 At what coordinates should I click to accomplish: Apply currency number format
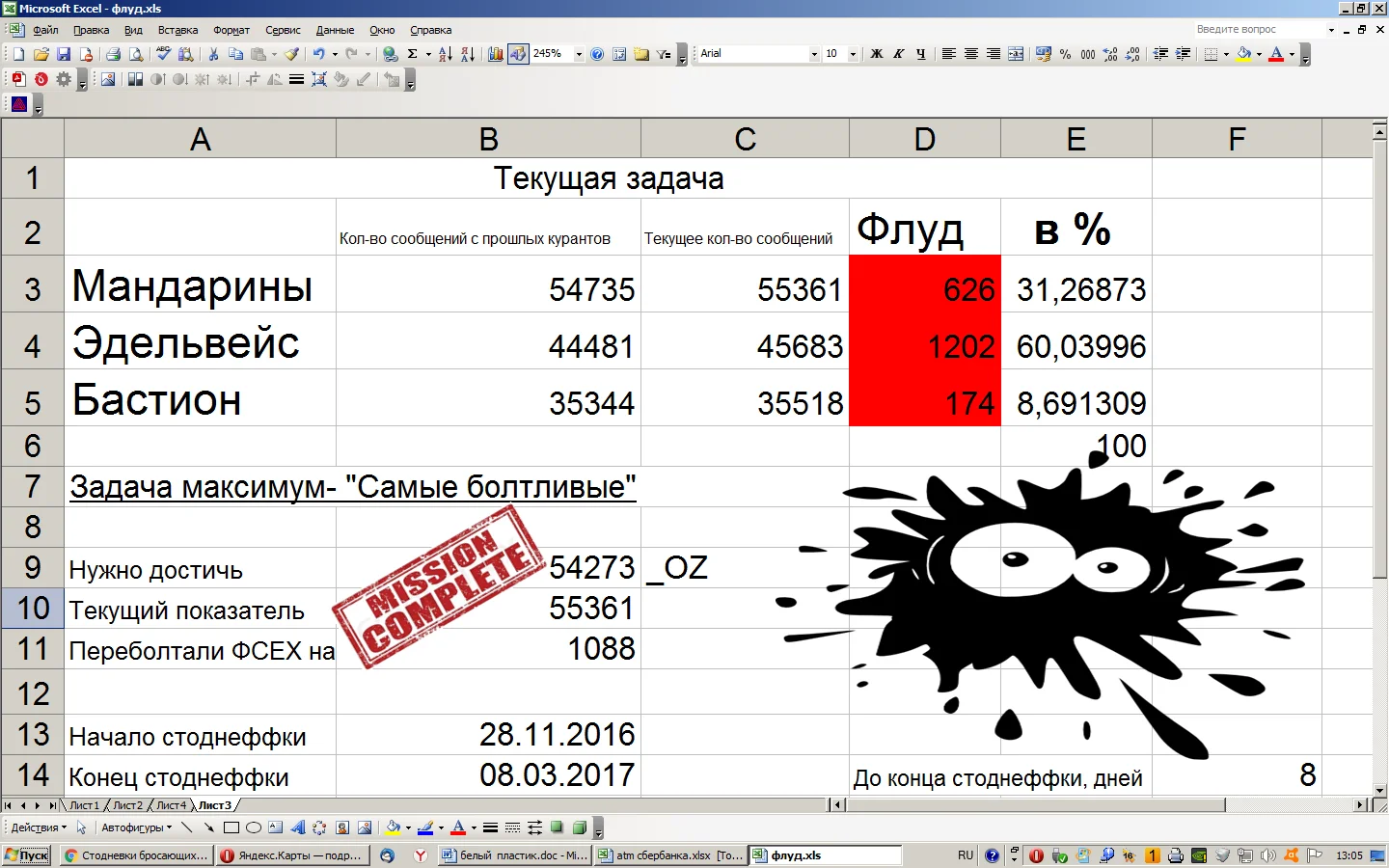[1043, 54]
